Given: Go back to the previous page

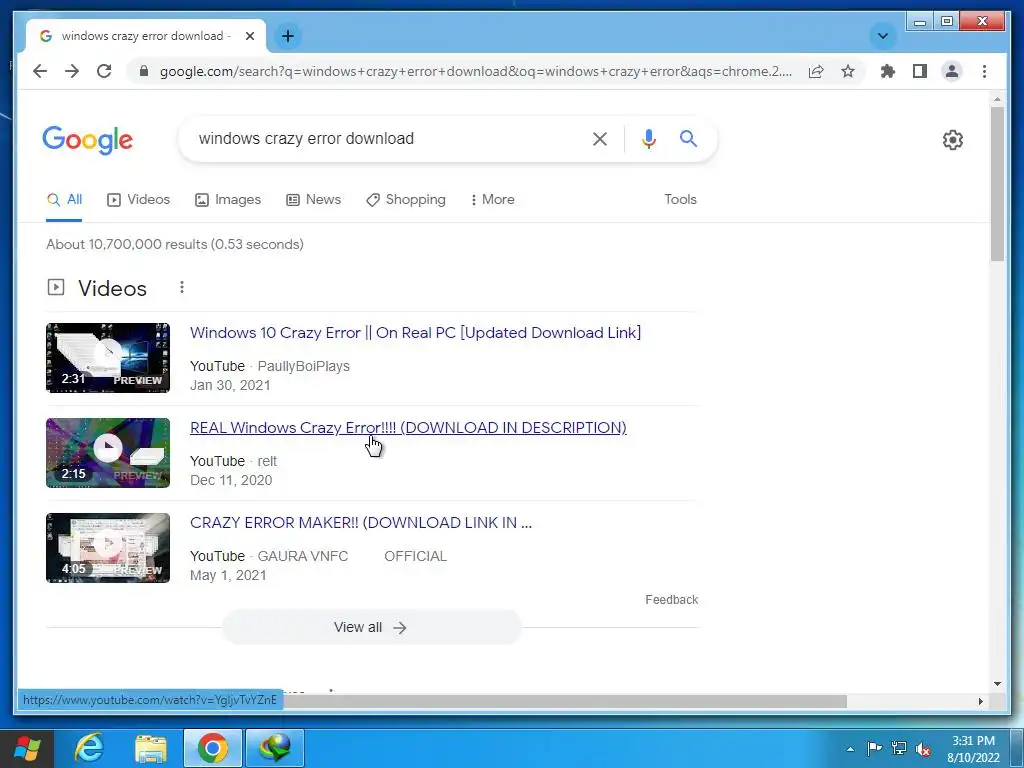Looking at the screenshot, I should pyautogui.click(x=40, y=71).
